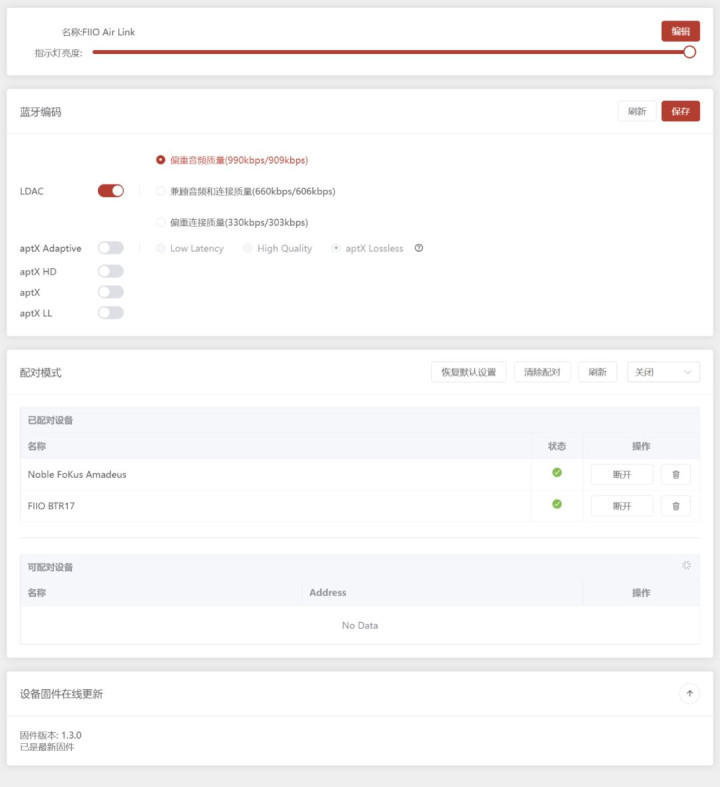
Task: Open the 关闭 pairing mode dropdown
Action: (x=663, y=372)
